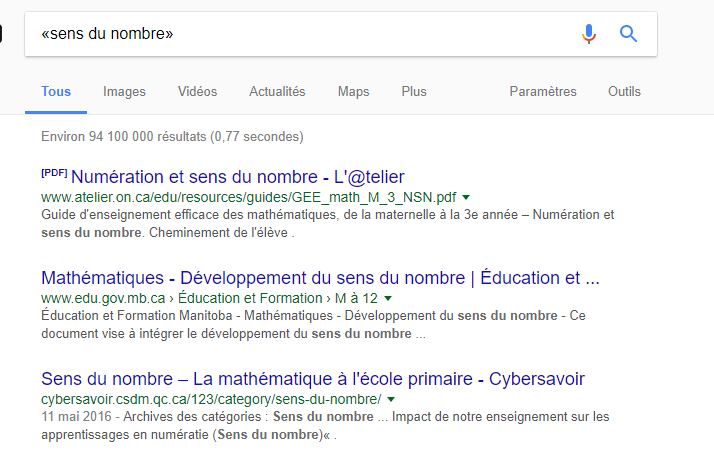Click the PDF tag on first result
714x467 pixels.
[54, 173]
